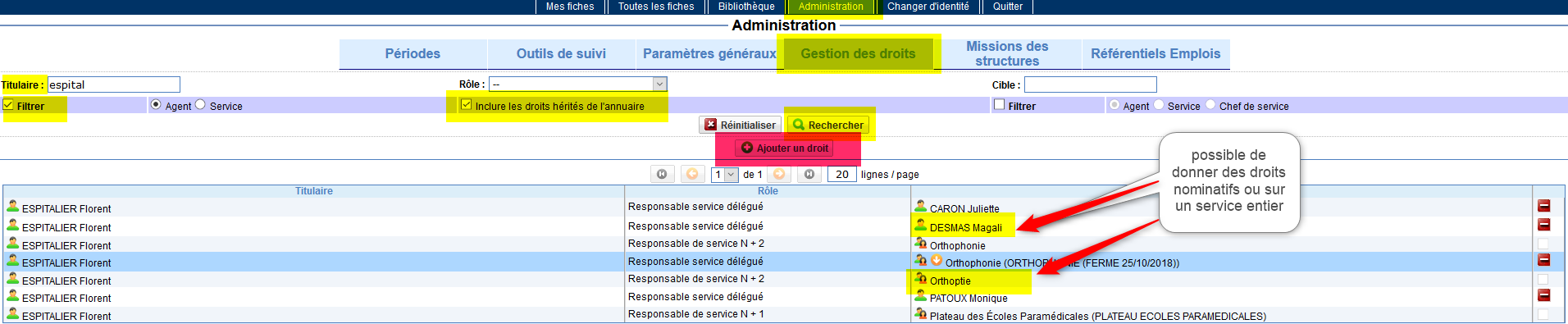Click Quitter in the top menu
Viewport: 1568px width, 324px height.
pos(1008,7)
